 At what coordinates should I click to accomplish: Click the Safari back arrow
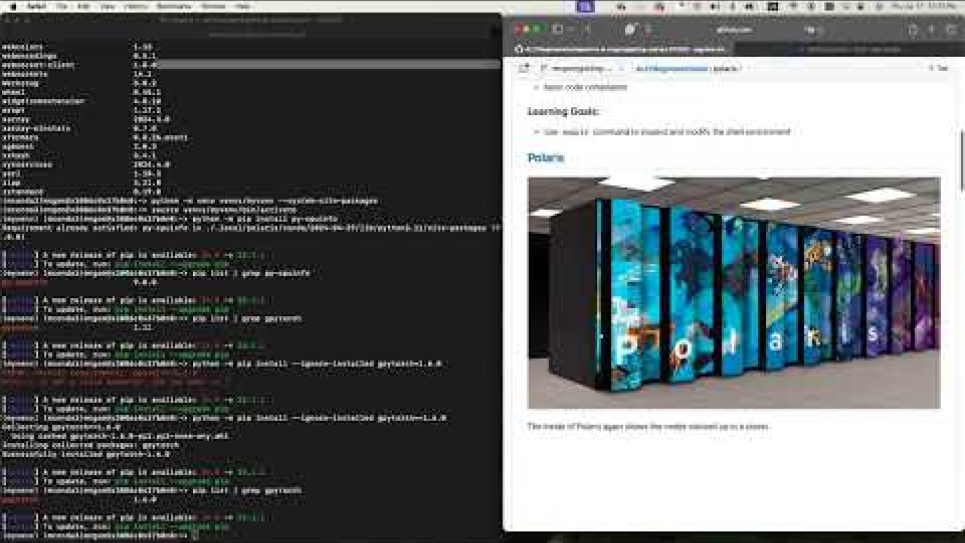[588, 30]
